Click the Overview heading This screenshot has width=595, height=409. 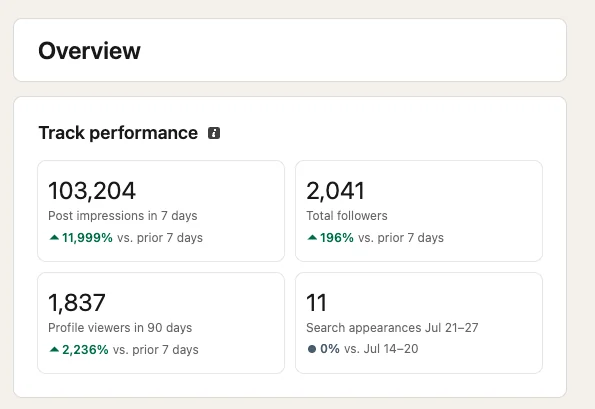click(90, 51)
